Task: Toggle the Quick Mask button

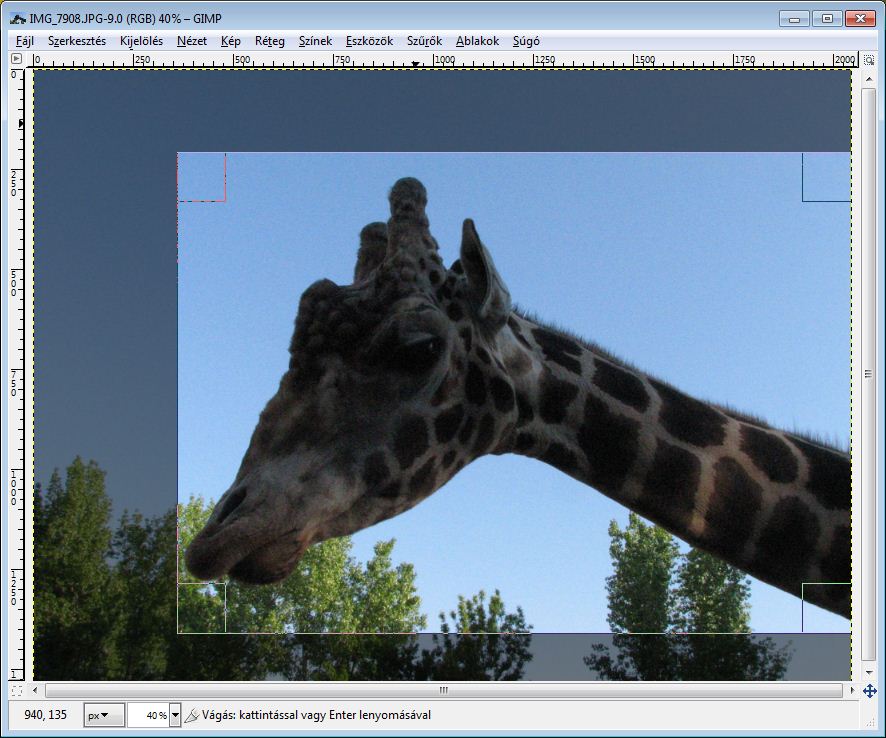Action: (16, 690)
